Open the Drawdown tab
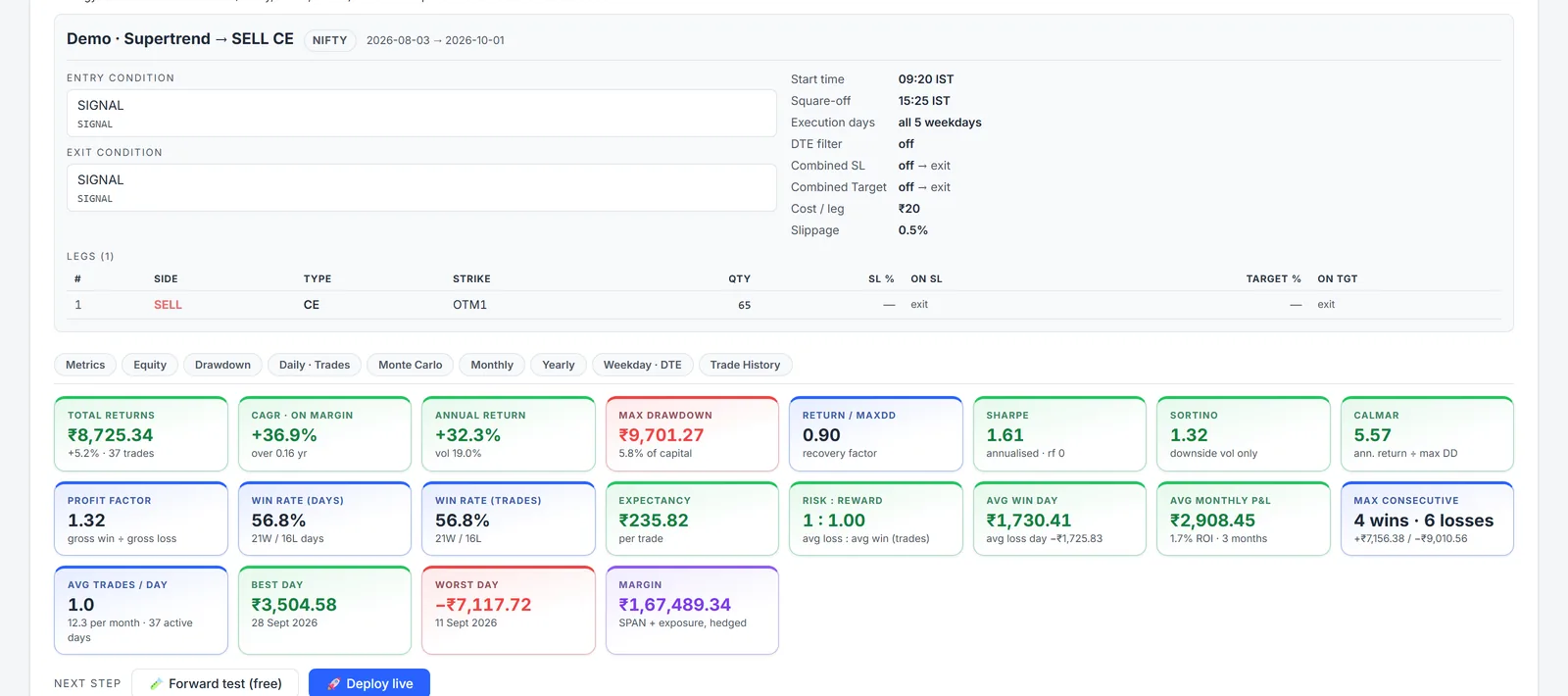The image size is (1568, 696). point(222,365)
